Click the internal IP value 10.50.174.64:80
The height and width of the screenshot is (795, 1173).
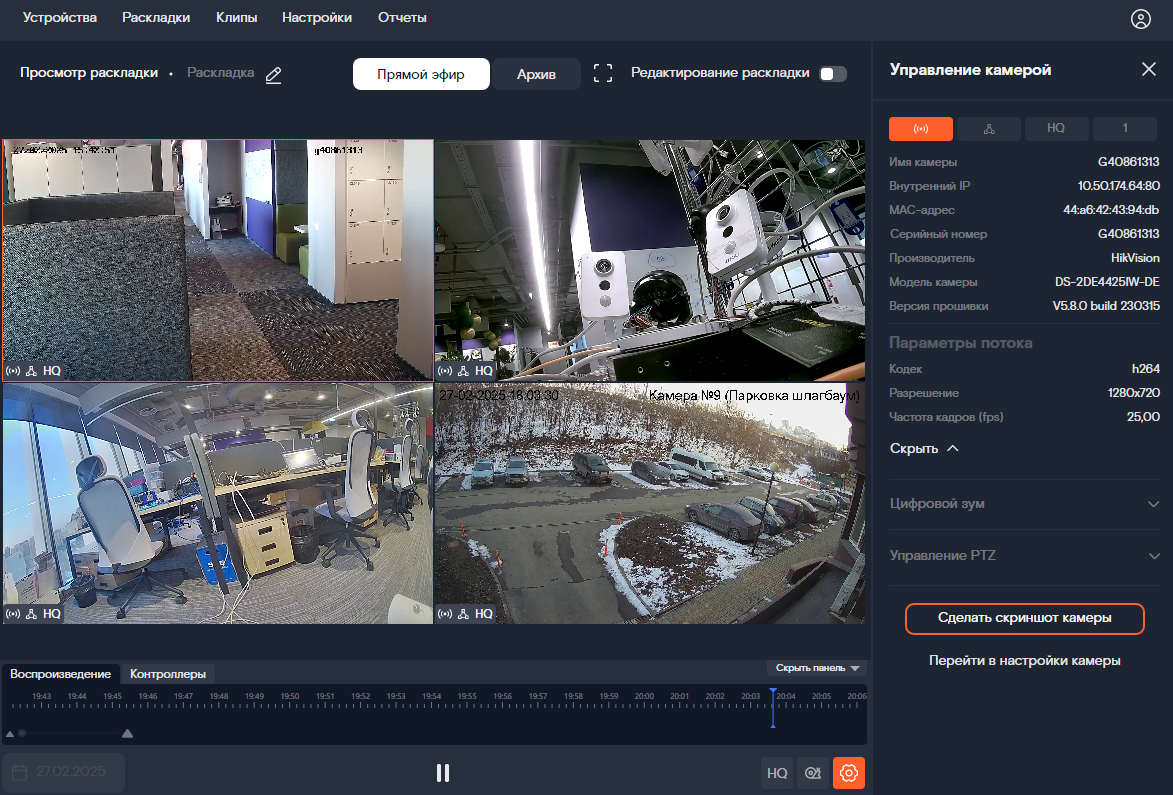(1118, 186)
